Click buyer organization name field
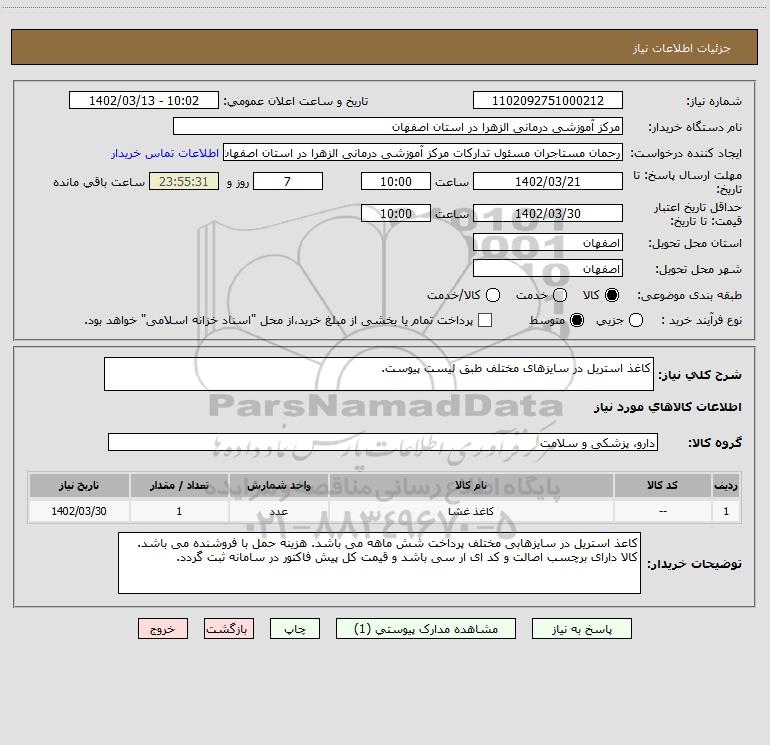The height and width of the screenshot is (745, 770). point(398,127)
